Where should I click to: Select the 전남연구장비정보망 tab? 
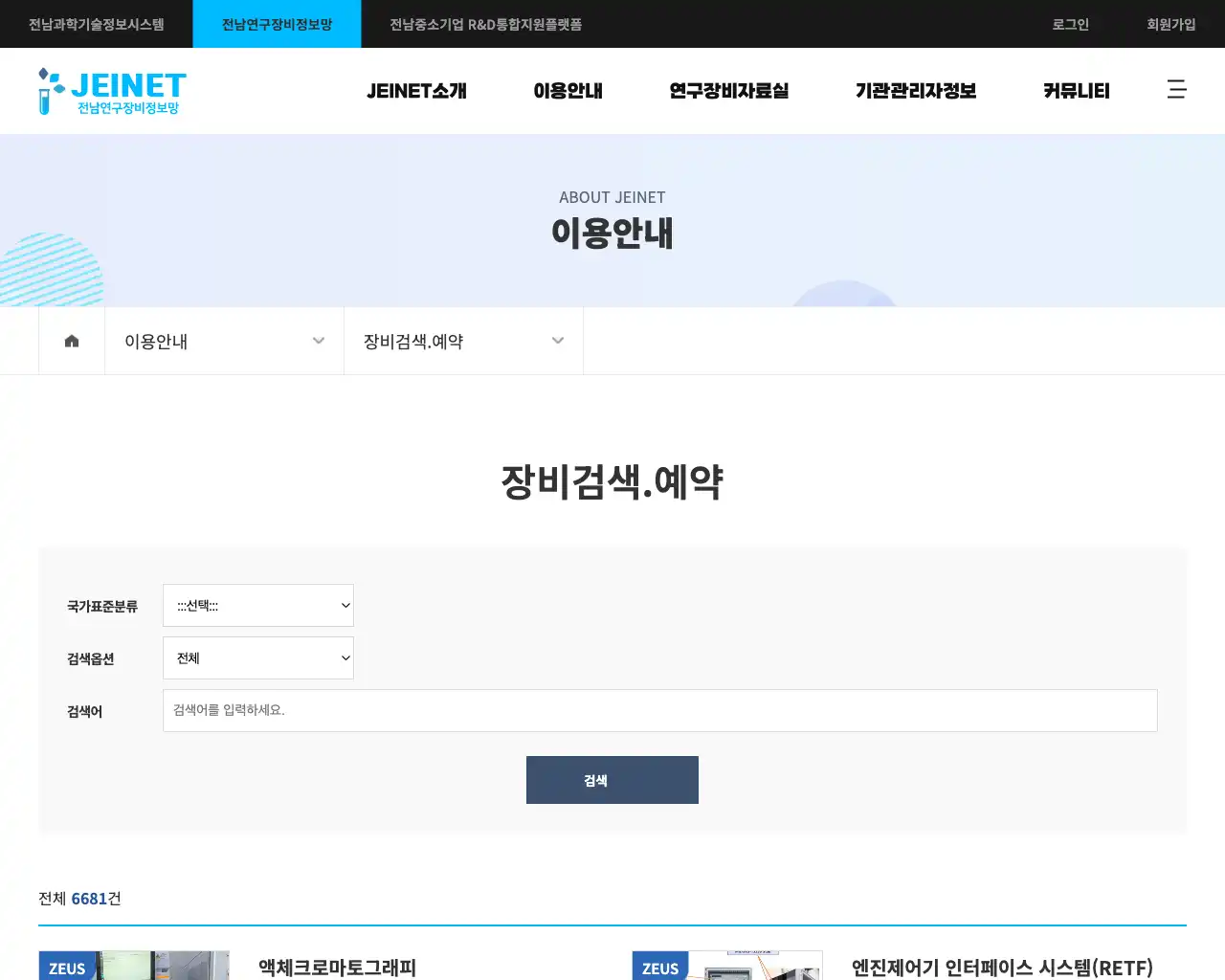tap(277, 24)
